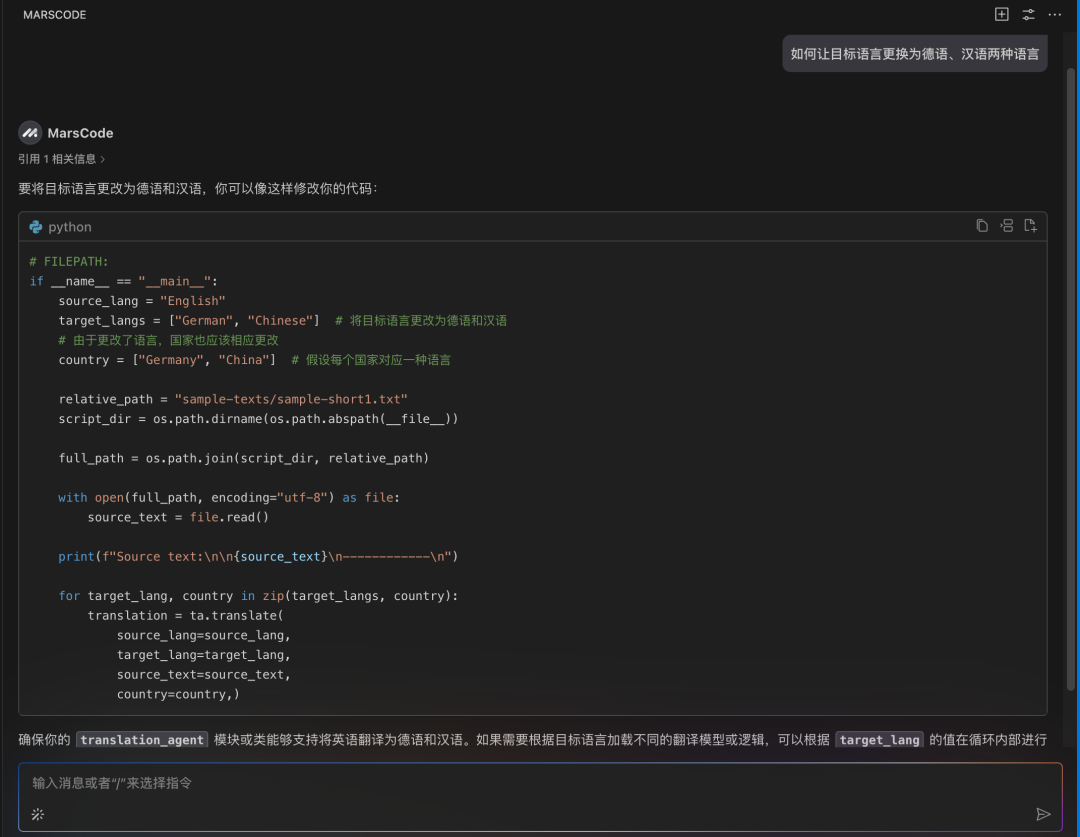1080x837 pixels.
Task: Click the user message bubble about 德语、汉语
Action: point(915,54)
